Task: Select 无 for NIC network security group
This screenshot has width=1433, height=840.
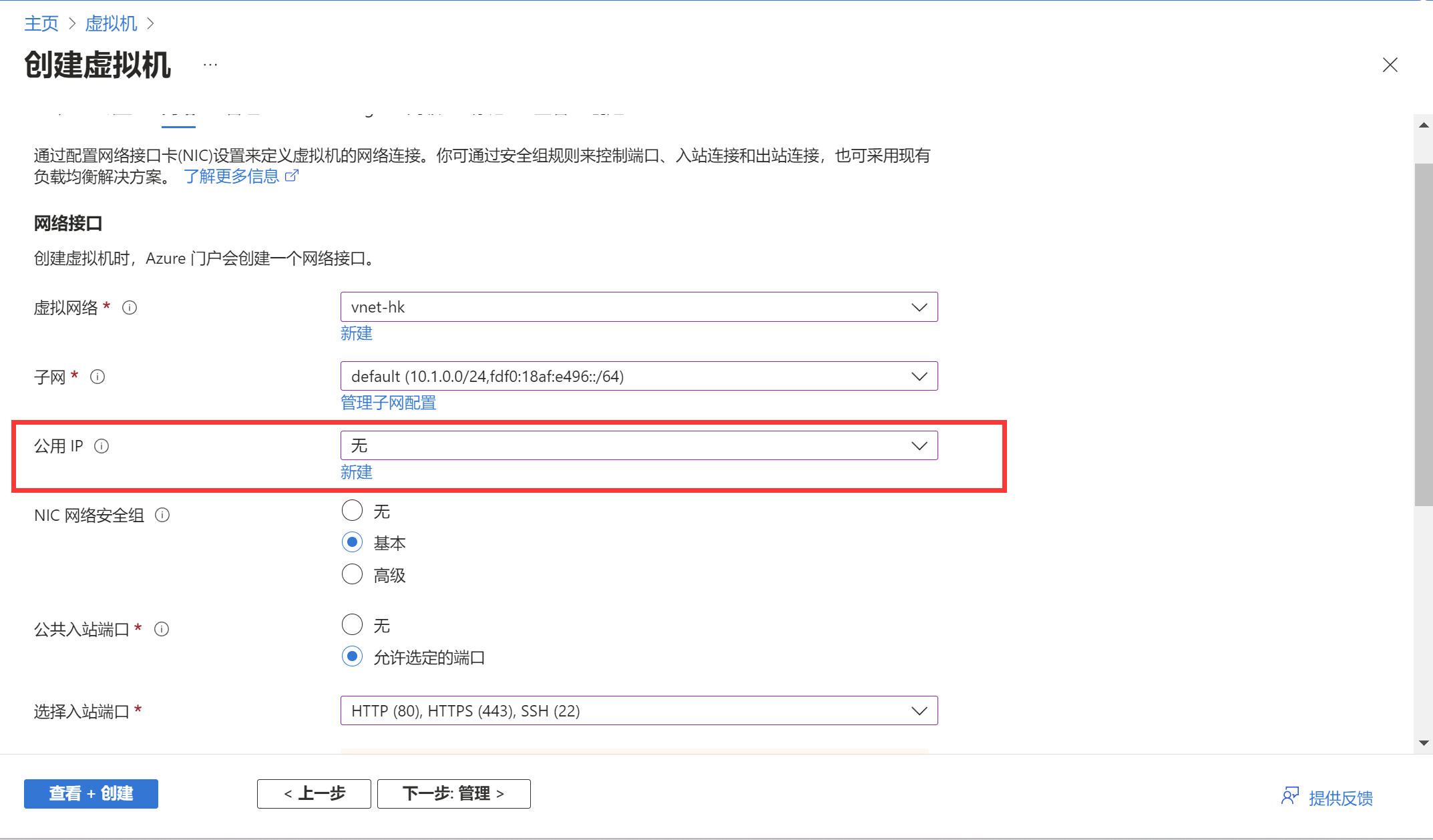Action: [x=352, y=511]
